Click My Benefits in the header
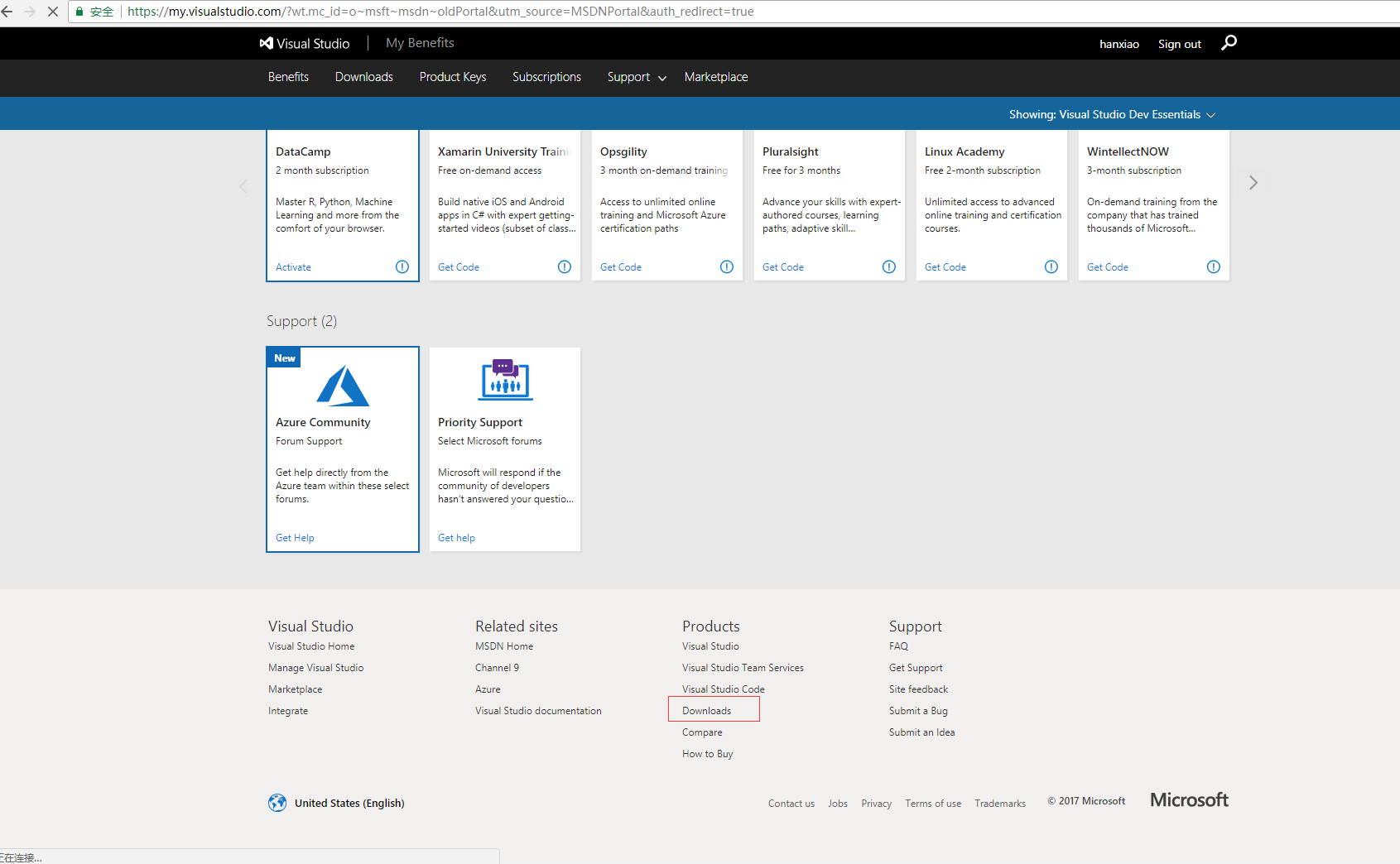 coord(420,43)
